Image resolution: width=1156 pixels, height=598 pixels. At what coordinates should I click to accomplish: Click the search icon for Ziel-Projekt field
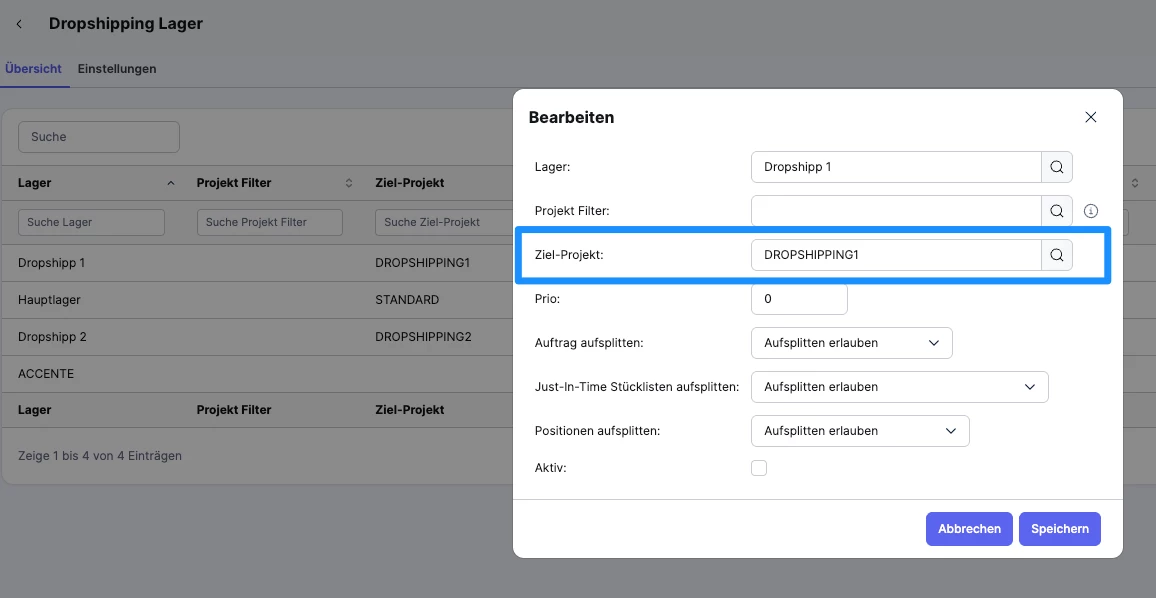[1057, 255]
